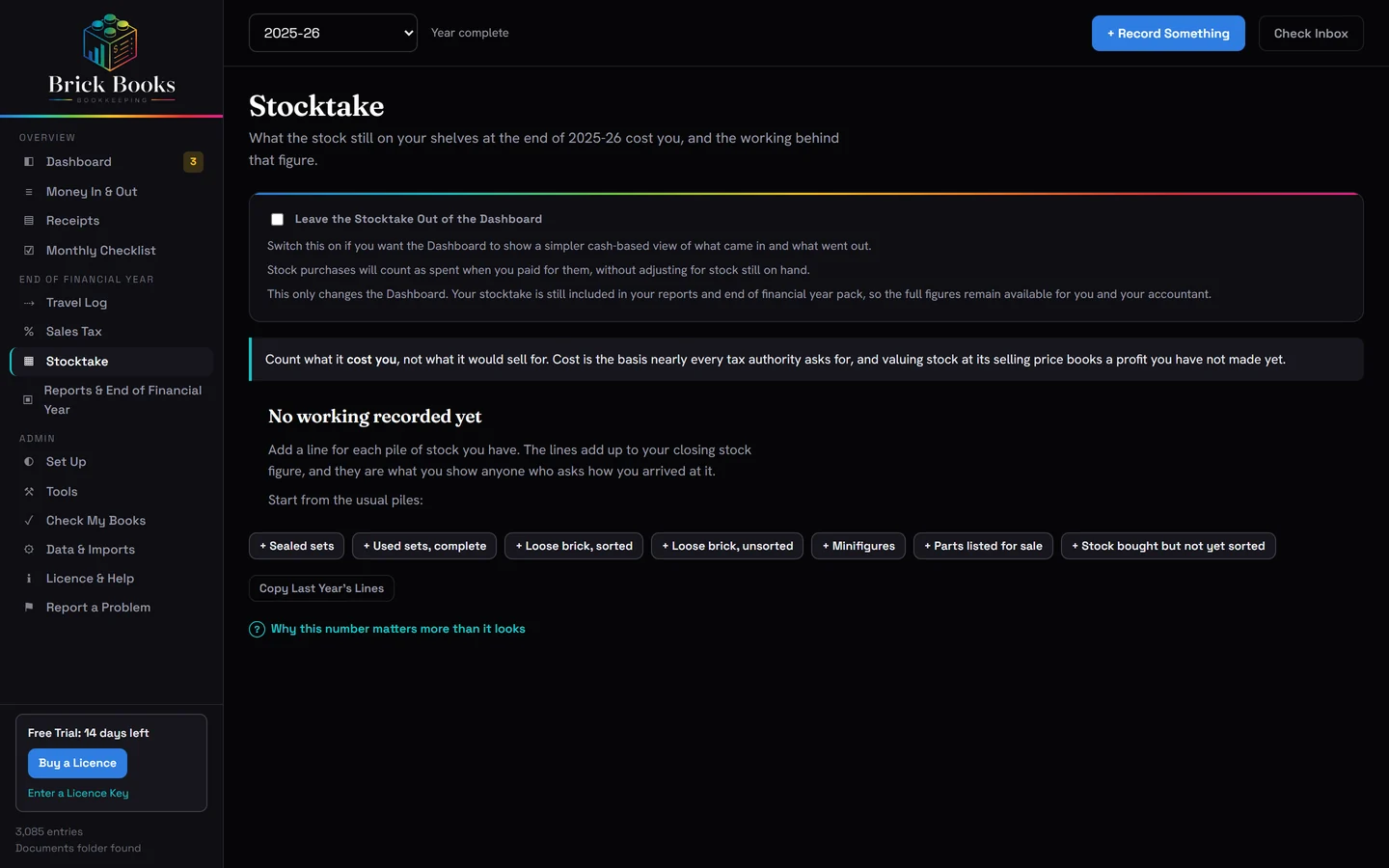The width and height of the screenshot is (1389, 868).
Task: Click the Sales Tax percent icon
Action: pyautogui.click(x=29, y=332)
